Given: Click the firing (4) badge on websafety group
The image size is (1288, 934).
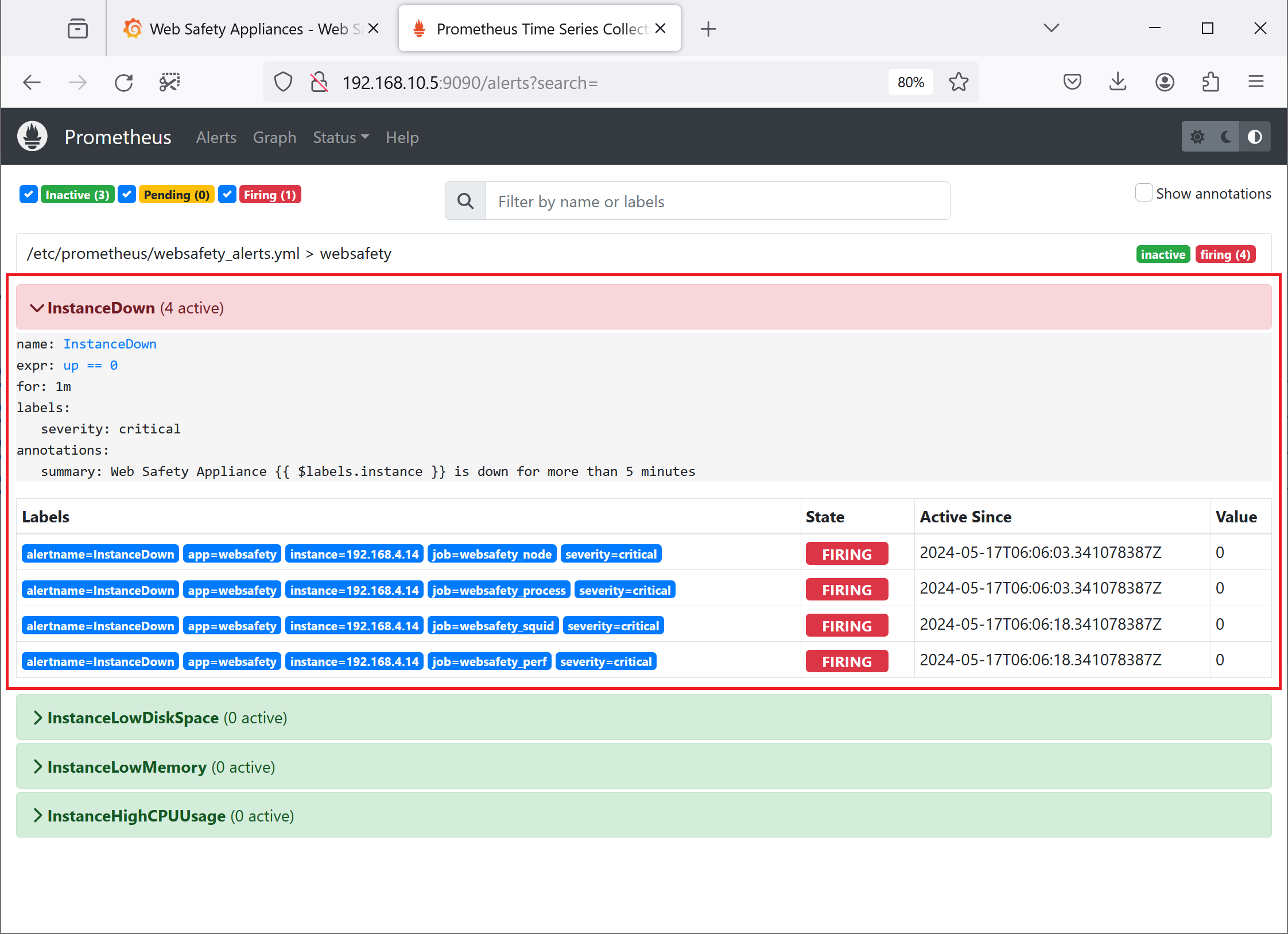Looking at the screenshot, I should click(1225, 254).
